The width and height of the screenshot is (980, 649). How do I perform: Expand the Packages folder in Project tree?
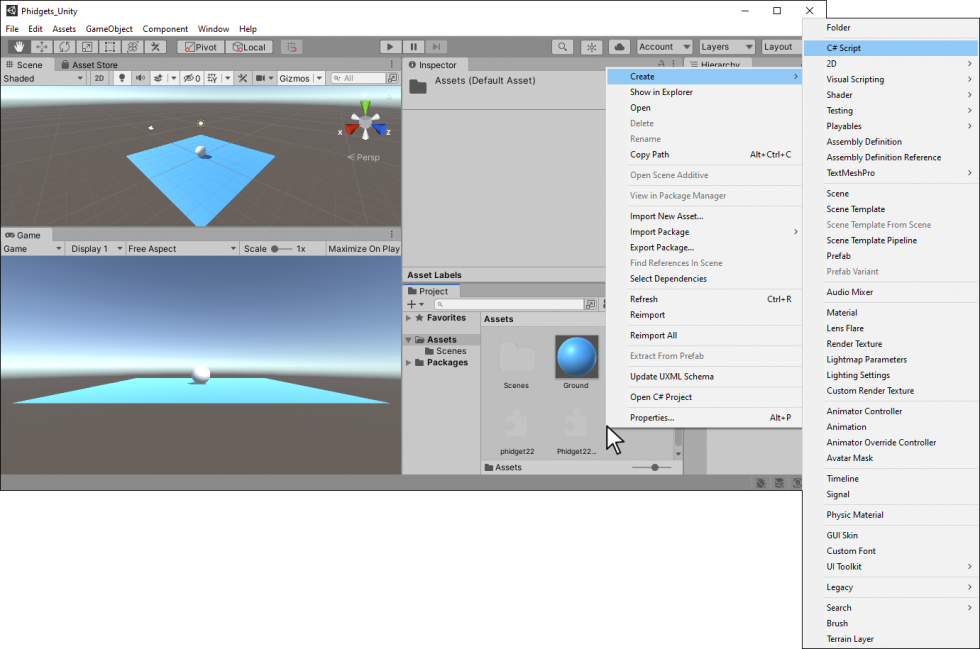[x=409, y=363]
